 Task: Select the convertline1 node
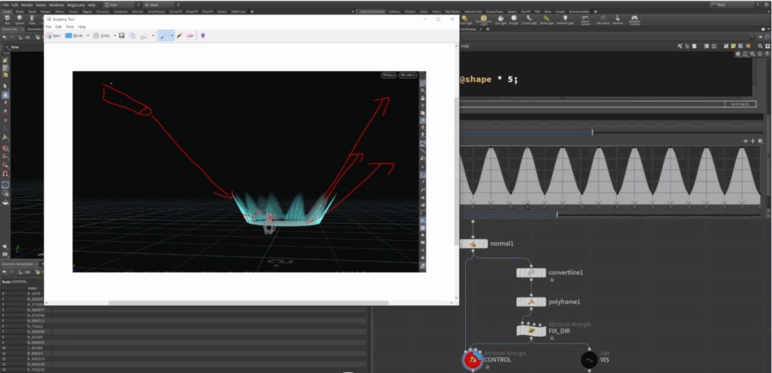(x=531, y=273)
